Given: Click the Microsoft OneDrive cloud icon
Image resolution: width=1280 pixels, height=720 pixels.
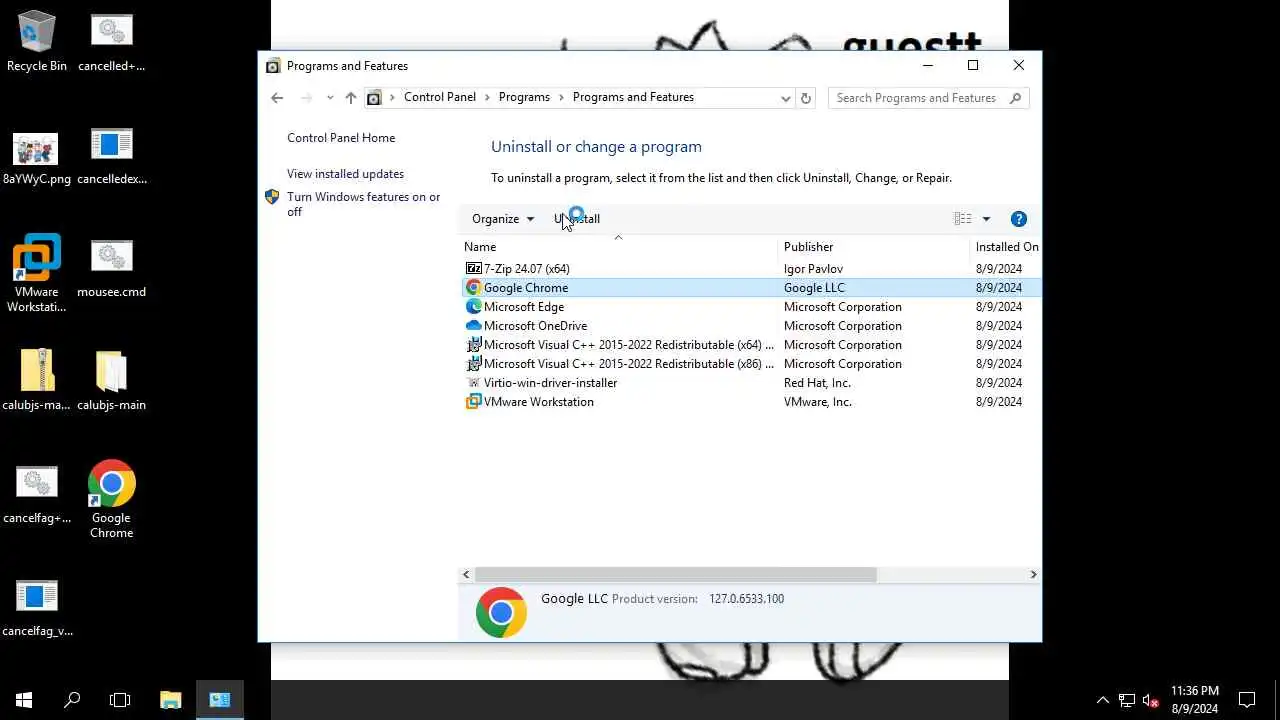Looking at the screenshot, I should pos(473,325).
